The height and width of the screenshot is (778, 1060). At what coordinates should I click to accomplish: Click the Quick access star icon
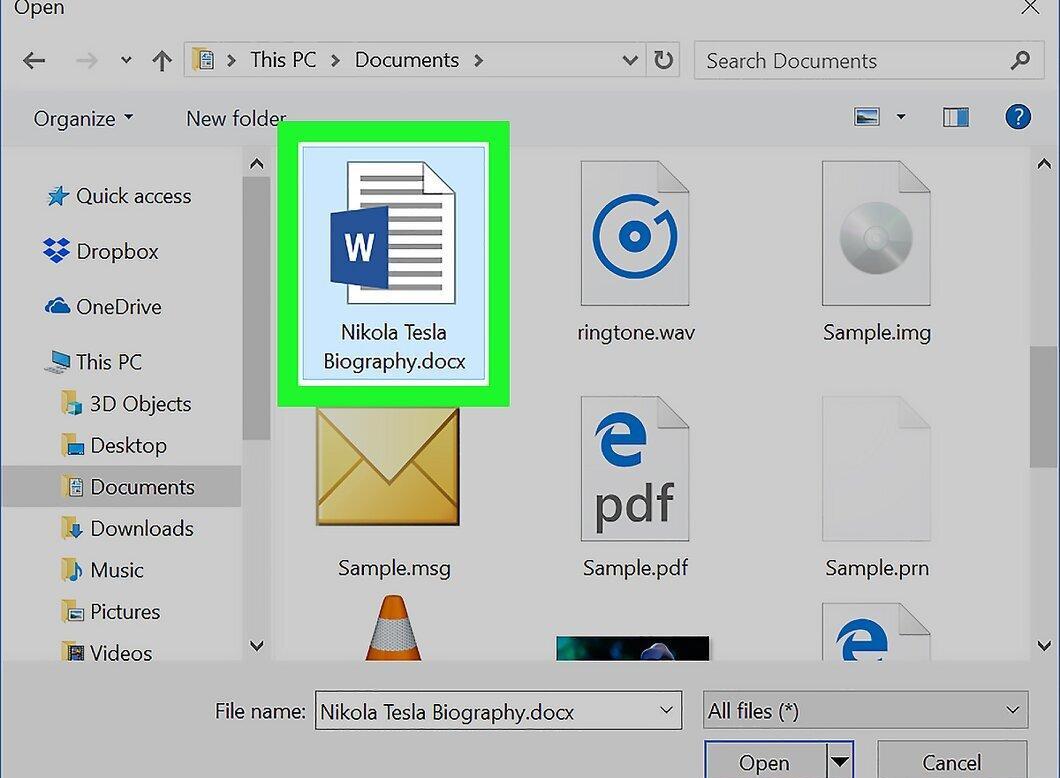(x=58, y=196)
